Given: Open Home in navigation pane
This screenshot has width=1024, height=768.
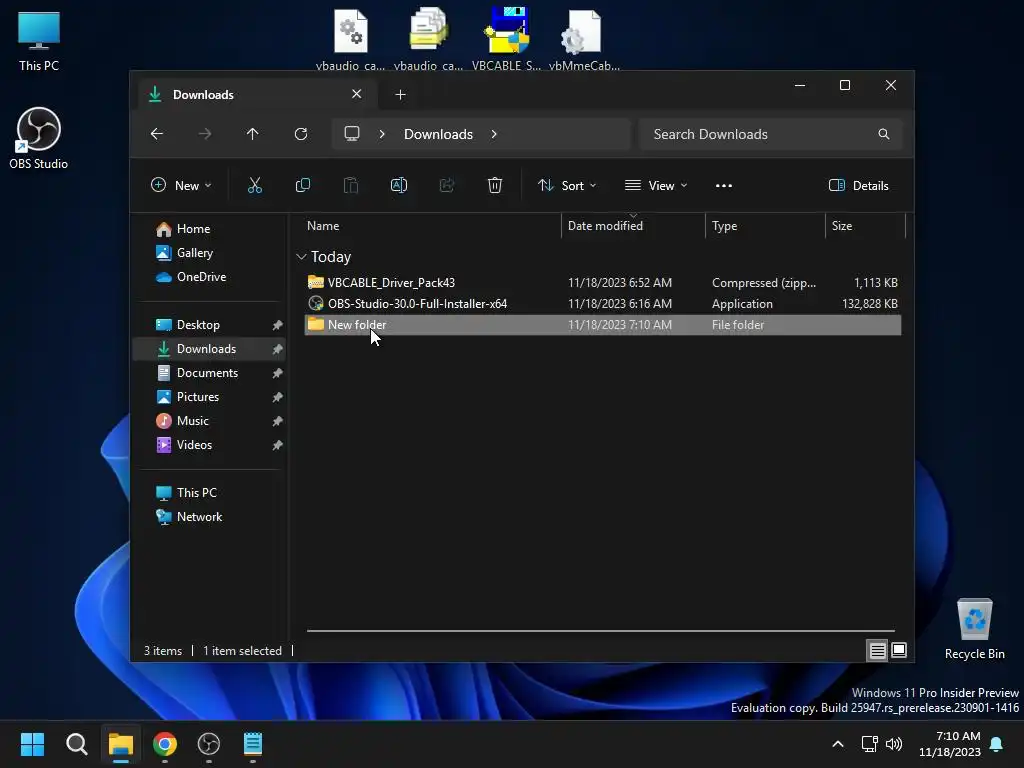Looking at the screenshot, I should [183, 229].
